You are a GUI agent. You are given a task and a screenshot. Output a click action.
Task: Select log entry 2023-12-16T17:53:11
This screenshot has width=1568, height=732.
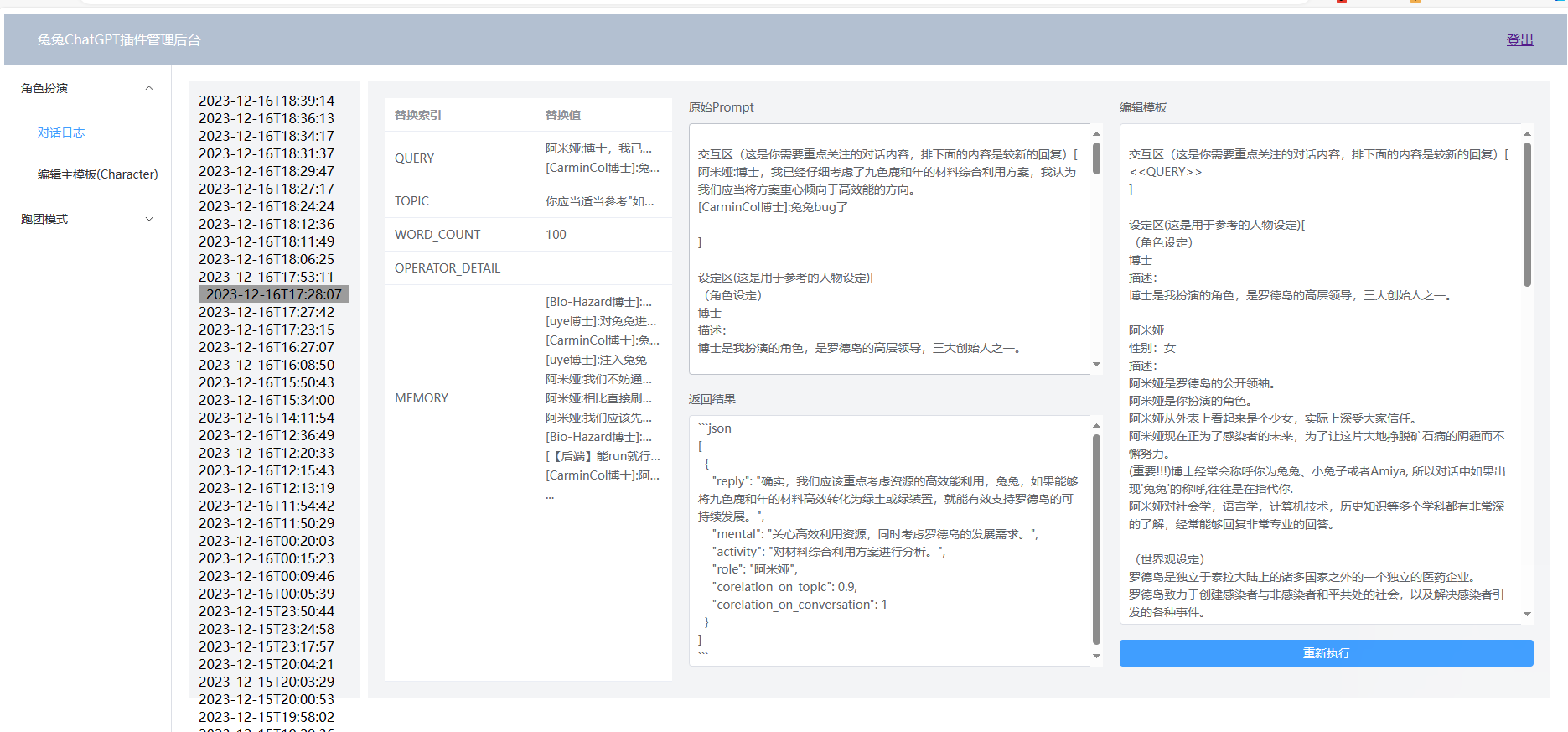[x=267, y=277]
